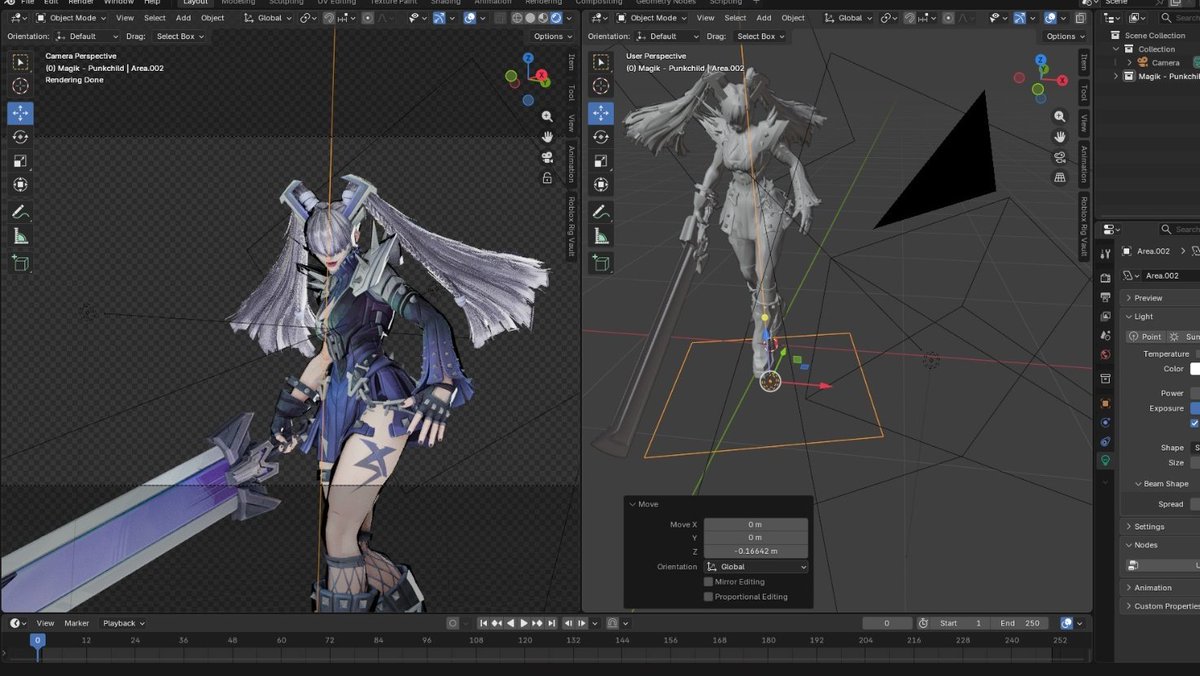Open the World properties tab icon

[1105, 354]
